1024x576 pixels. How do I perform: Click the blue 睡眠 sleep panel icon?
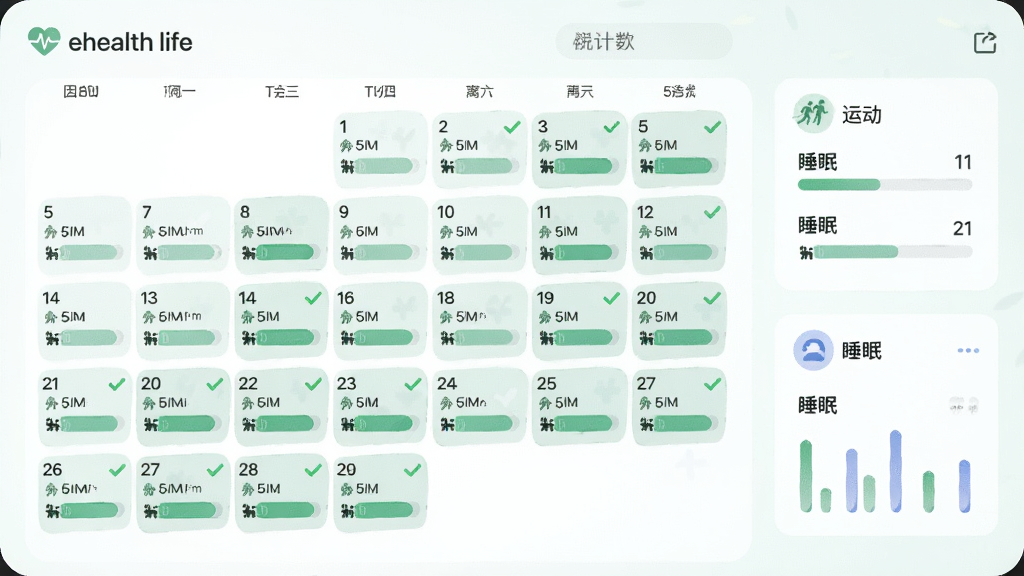click(x=813, y=350)
